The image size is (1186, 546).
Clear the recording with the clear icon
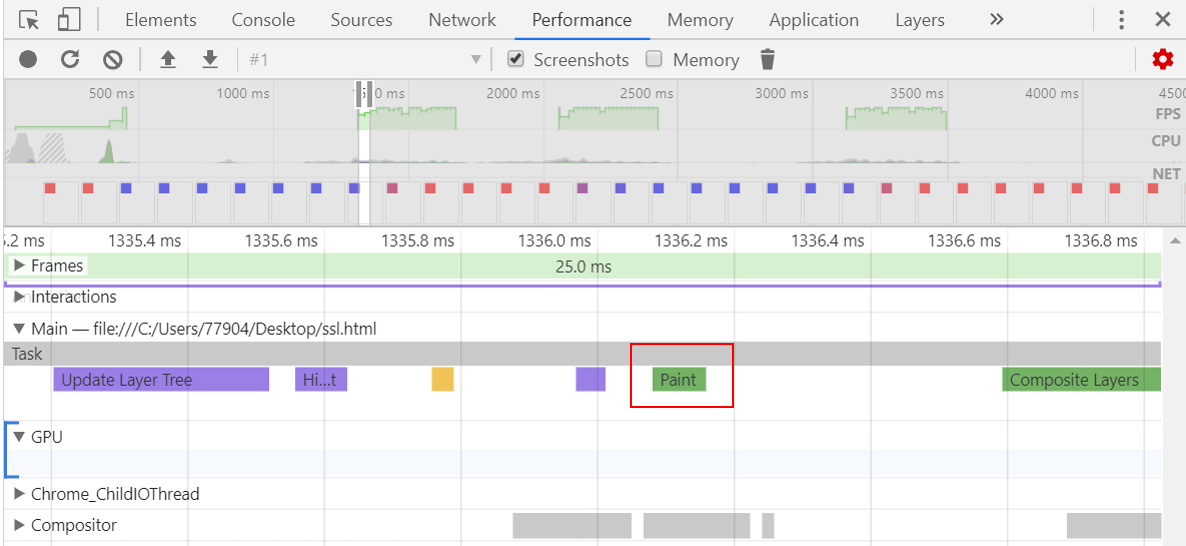112,60
